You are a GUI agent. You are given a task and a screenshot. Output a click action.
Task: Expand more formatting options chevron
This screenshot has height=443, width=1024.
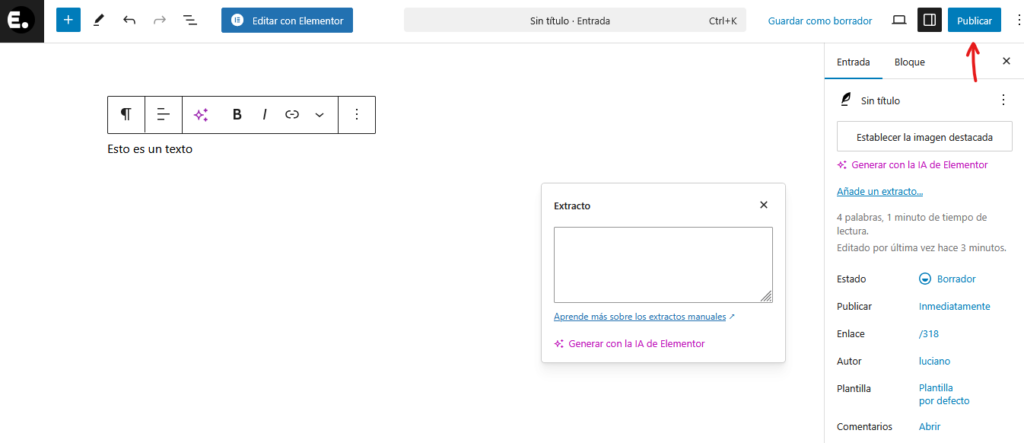tap(320, 114)
